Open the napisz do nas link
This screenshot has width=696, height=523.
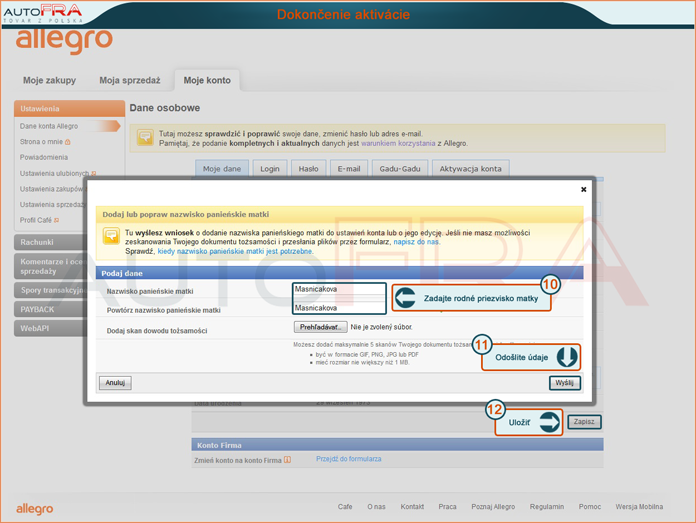click(416, 242)
